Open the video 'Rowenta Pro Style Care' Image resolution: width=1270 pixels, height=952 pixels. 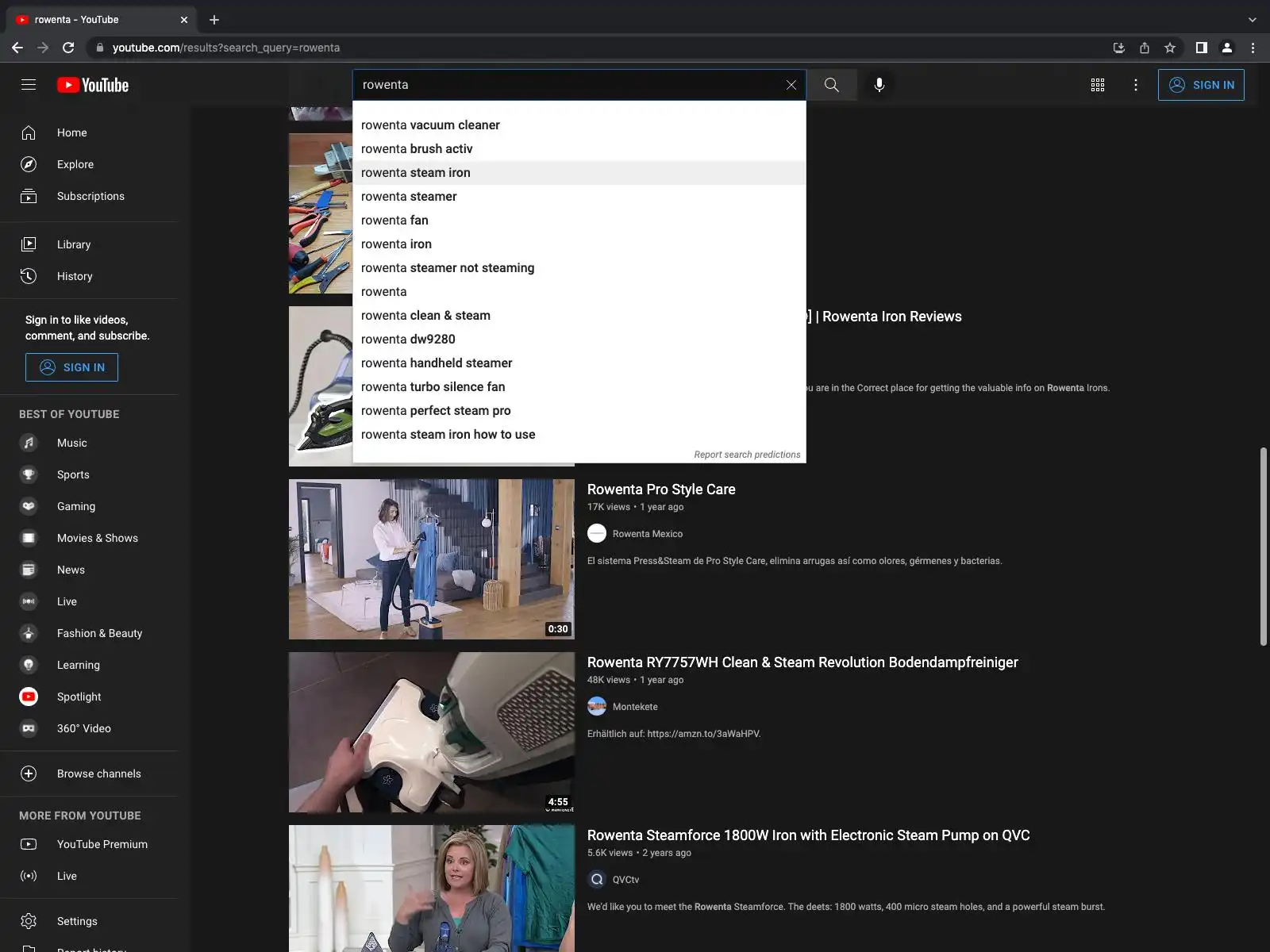(661, 489)
